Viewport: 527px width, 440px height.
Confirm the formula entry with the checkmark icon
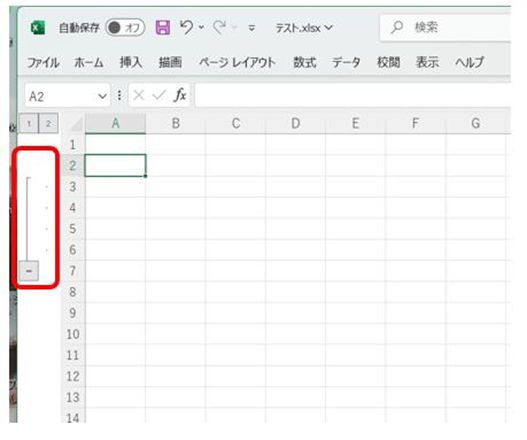[159, 95]
